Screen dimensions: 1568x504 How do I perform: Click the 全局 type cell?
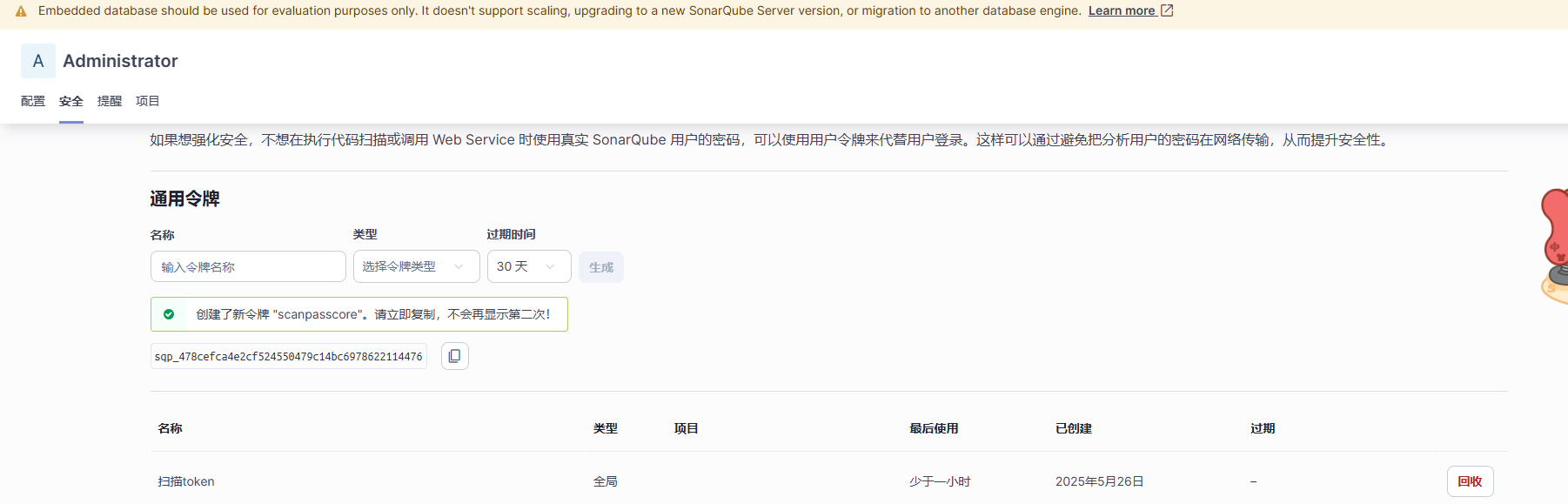606,481
